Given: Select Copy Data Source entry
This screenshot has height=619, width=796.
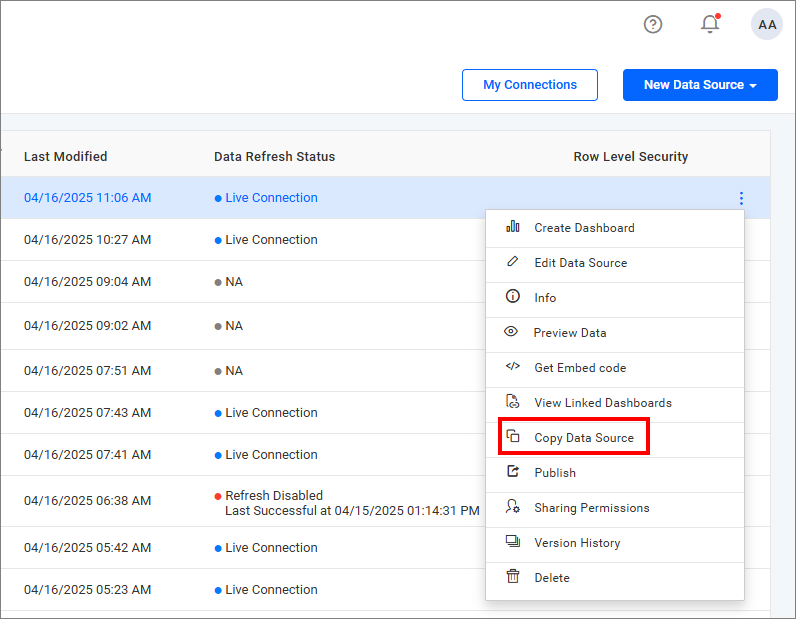Looking at the screenshot, I should coord(615,438).
